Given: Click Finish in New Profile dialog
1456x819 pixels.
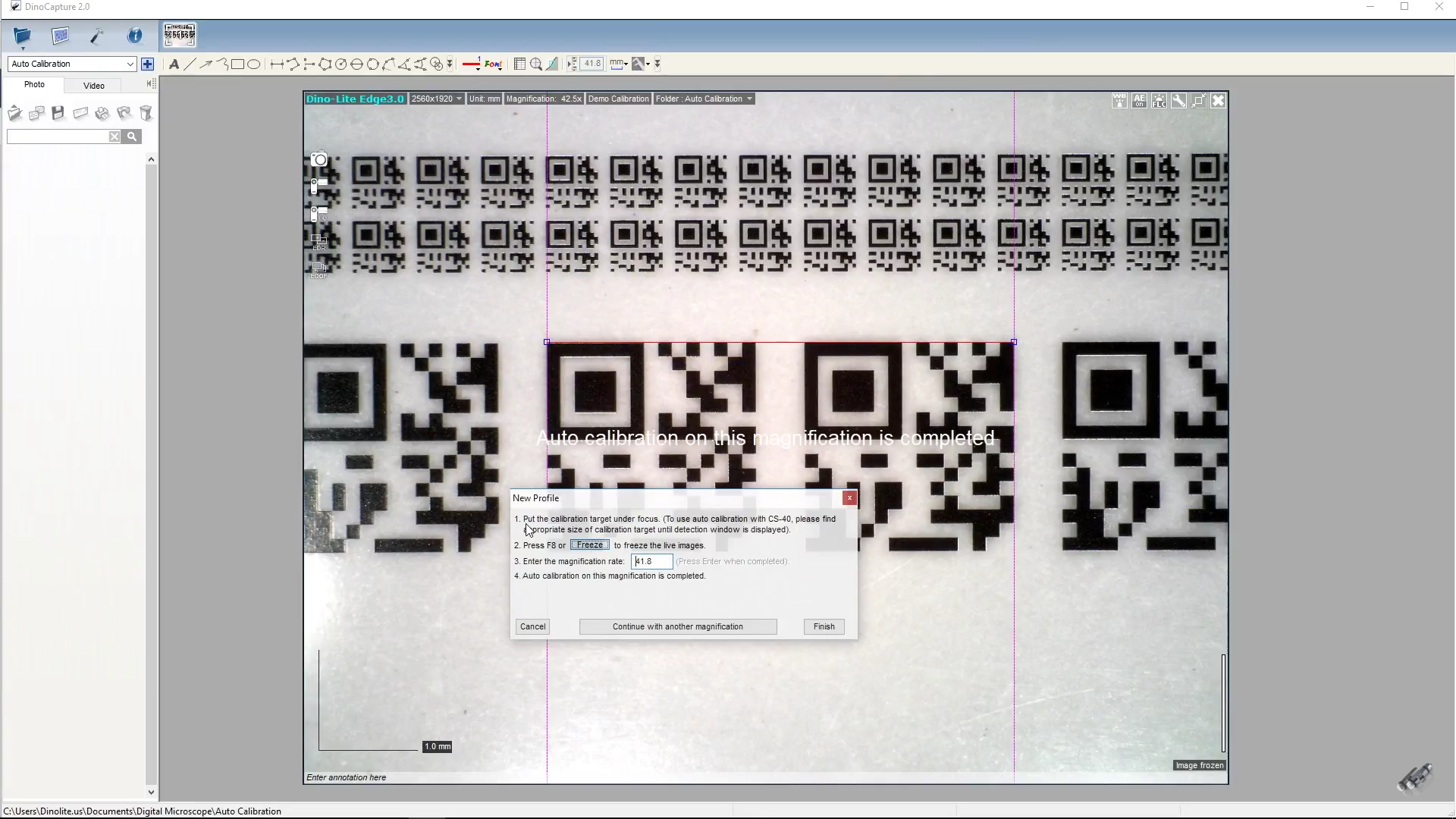Looking at the screenshot, I should [824, 626].
